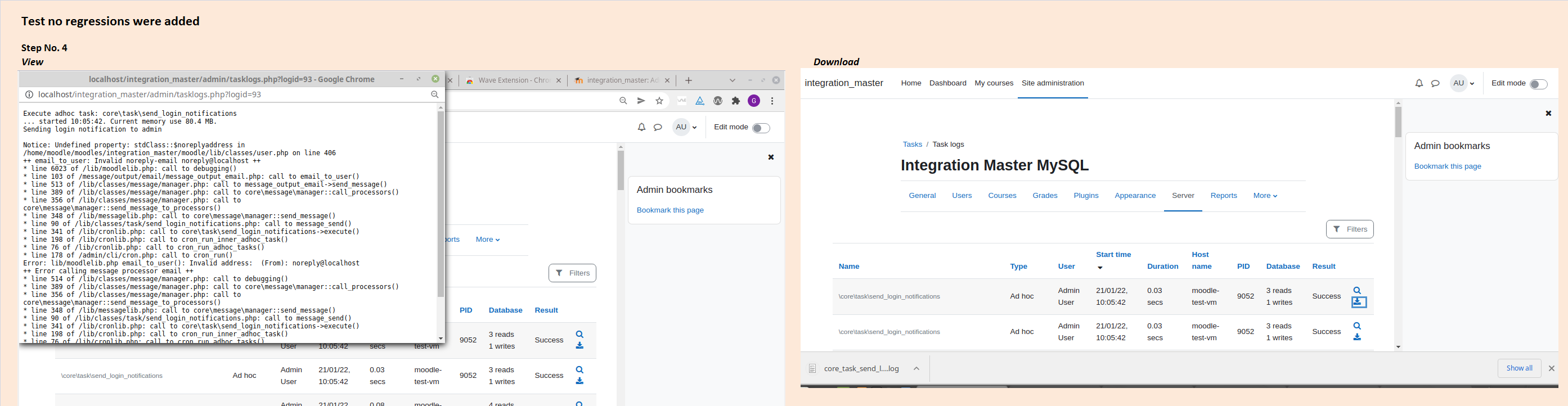Switch to the Wave Extension tab

tap(512, 80)
